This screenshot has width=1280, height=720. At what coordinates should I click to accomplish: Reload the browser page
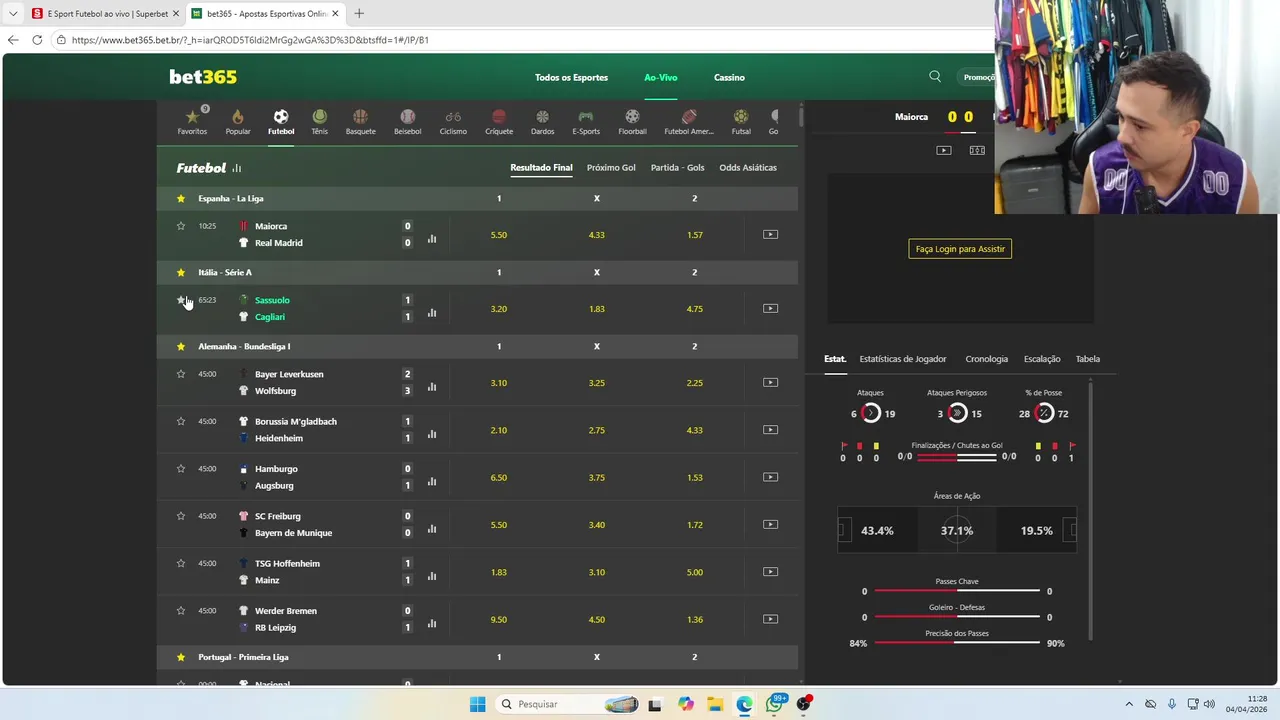tap(37, 40)
